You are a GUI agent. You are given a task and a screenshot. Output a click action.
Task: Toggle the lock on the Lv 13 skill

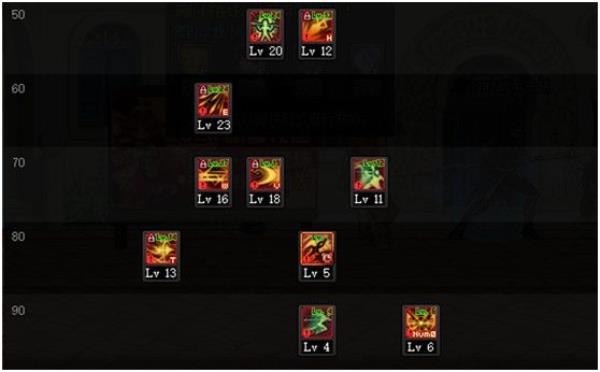151,238
